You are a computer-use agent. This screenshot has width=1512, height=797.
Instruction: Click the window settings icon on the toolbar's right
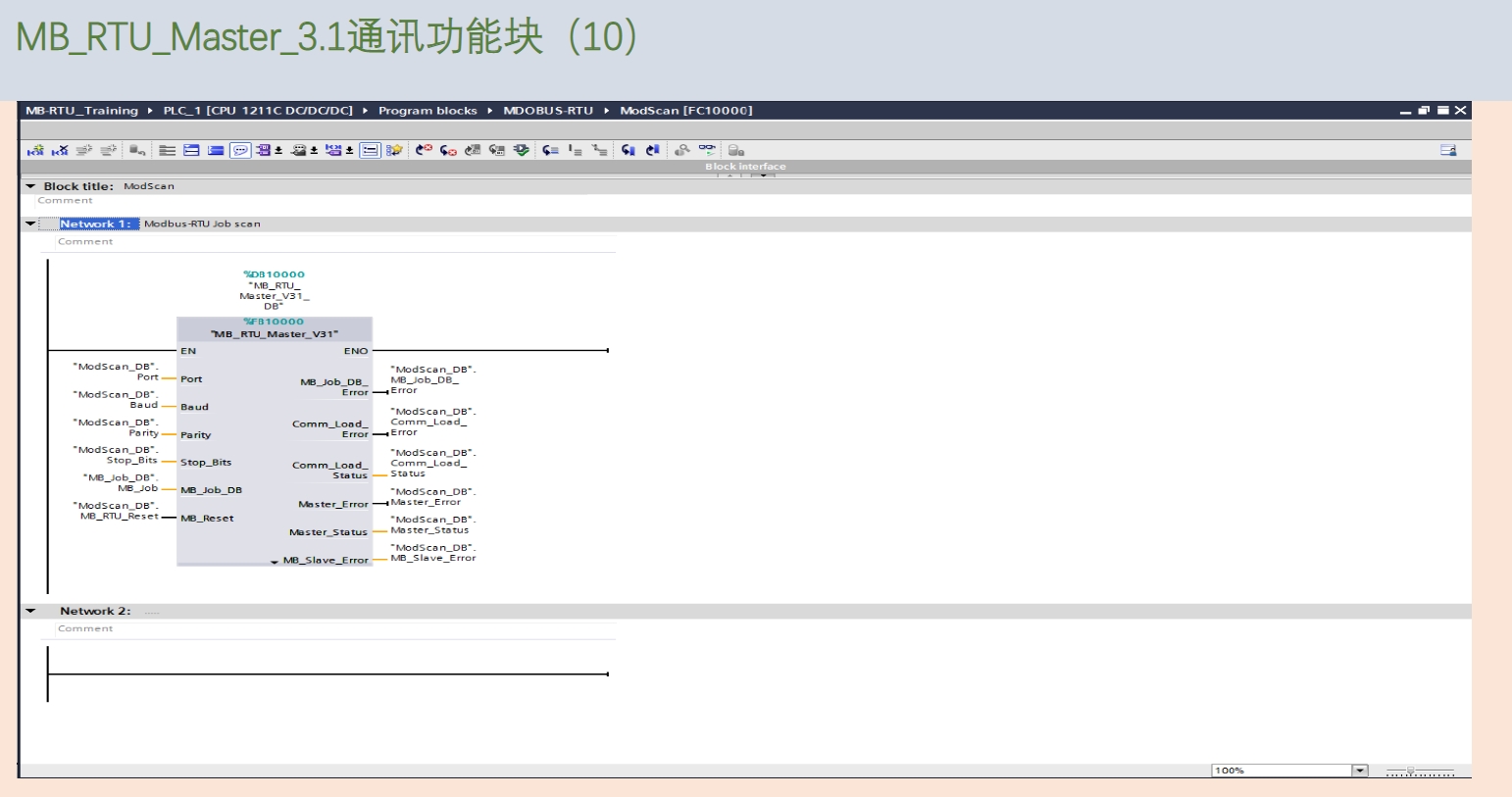click(1448, 150)
